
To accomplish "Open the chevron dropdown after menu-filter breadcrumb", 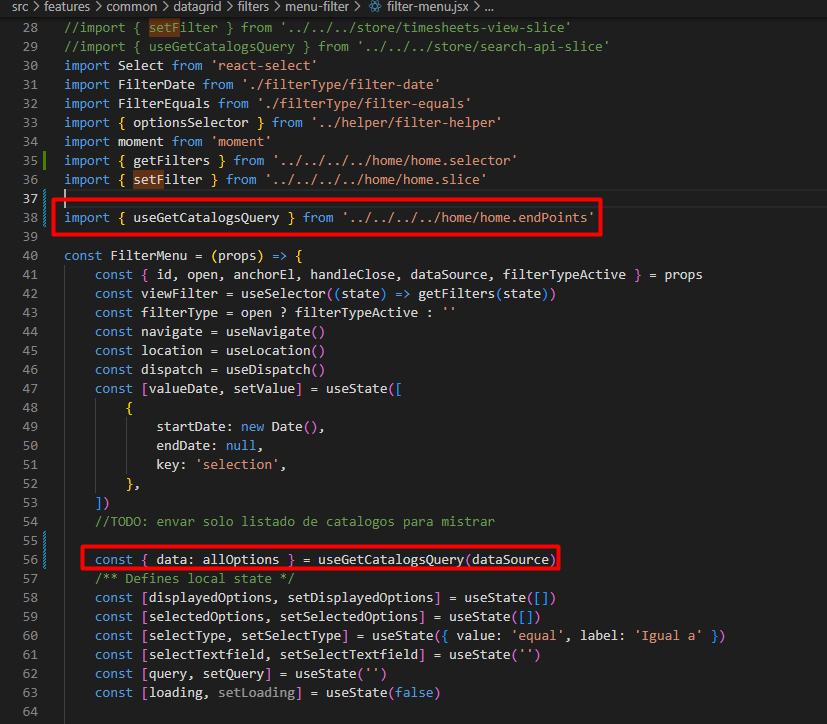I will click(x=356, y=7).
